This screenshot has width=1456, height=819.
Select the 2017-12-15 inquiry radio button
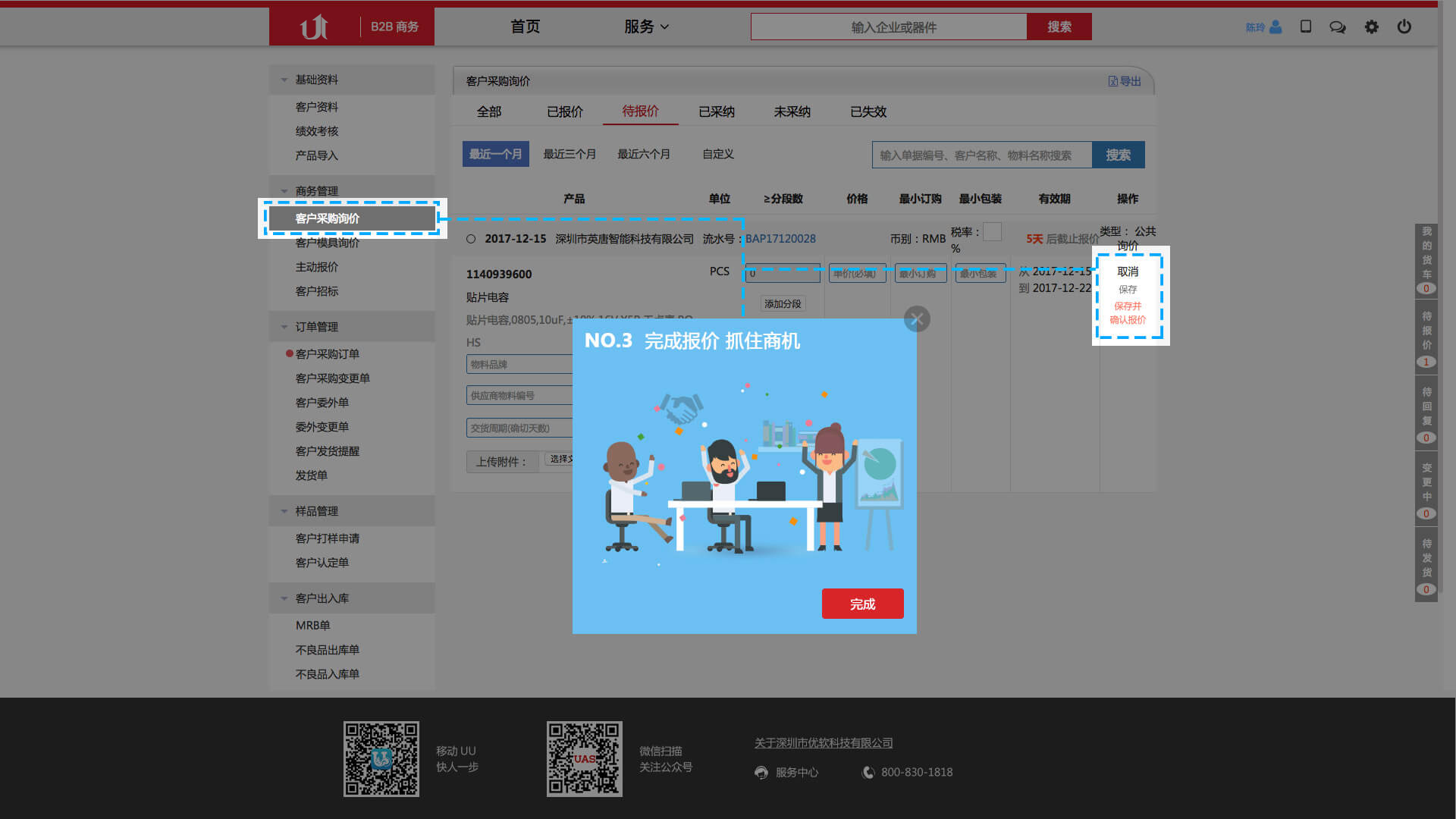(x=471, y=239)
